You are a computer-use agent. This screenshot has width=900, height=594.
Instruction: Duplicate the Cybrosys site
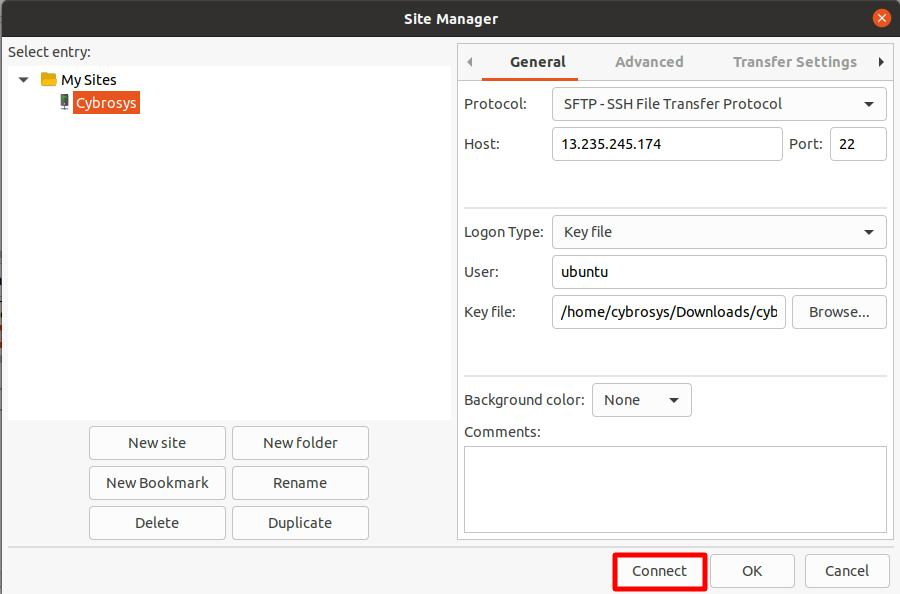click(300, 522)
